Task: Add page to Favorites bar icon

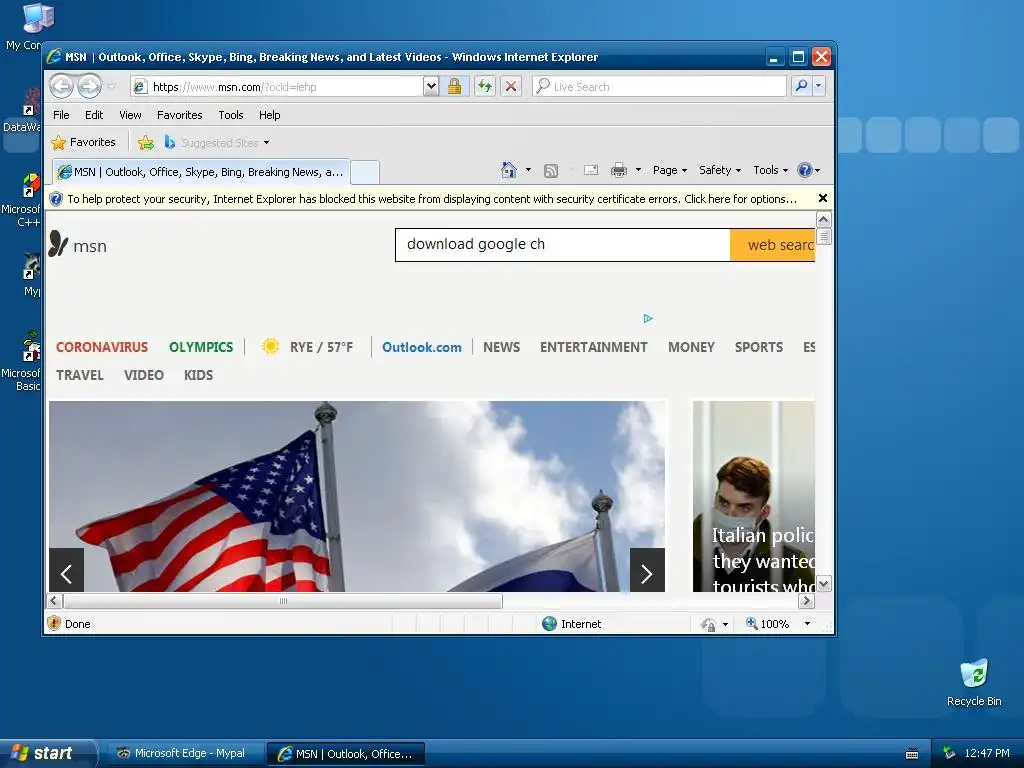Action: pos(146,142)
